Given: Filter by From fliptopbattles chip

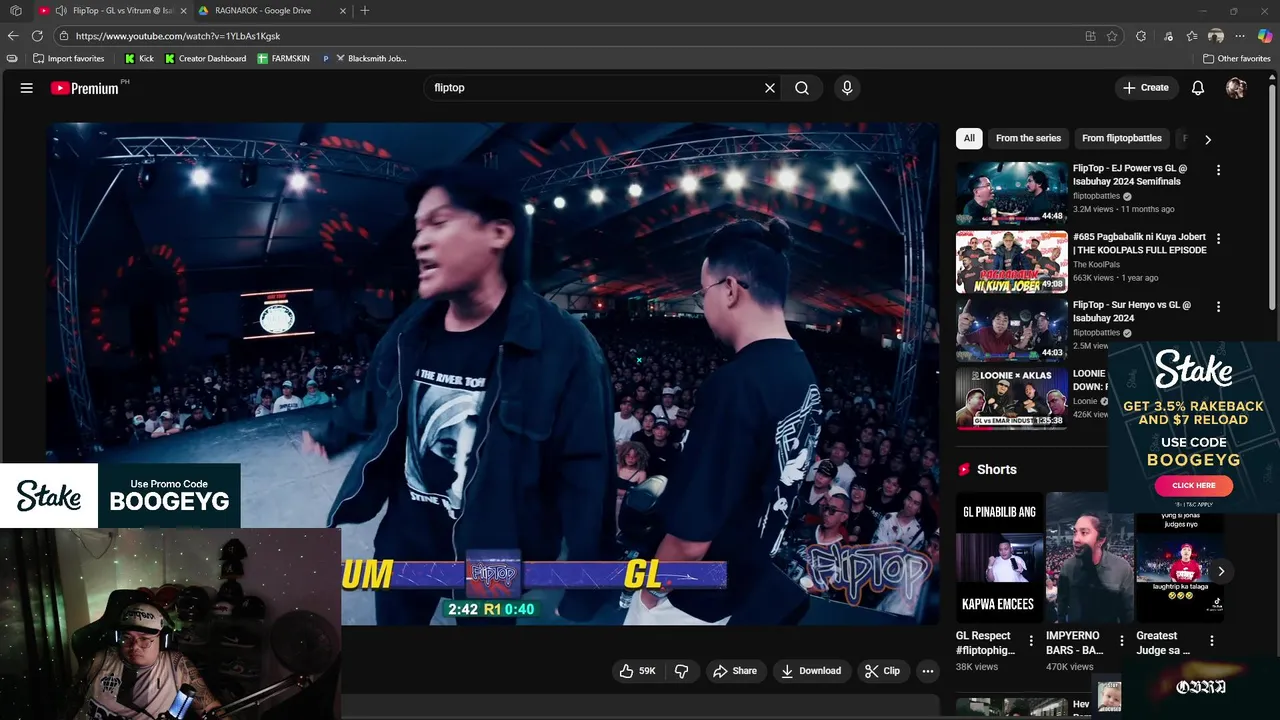Looking at the screenshot, I should point(1122,138).
